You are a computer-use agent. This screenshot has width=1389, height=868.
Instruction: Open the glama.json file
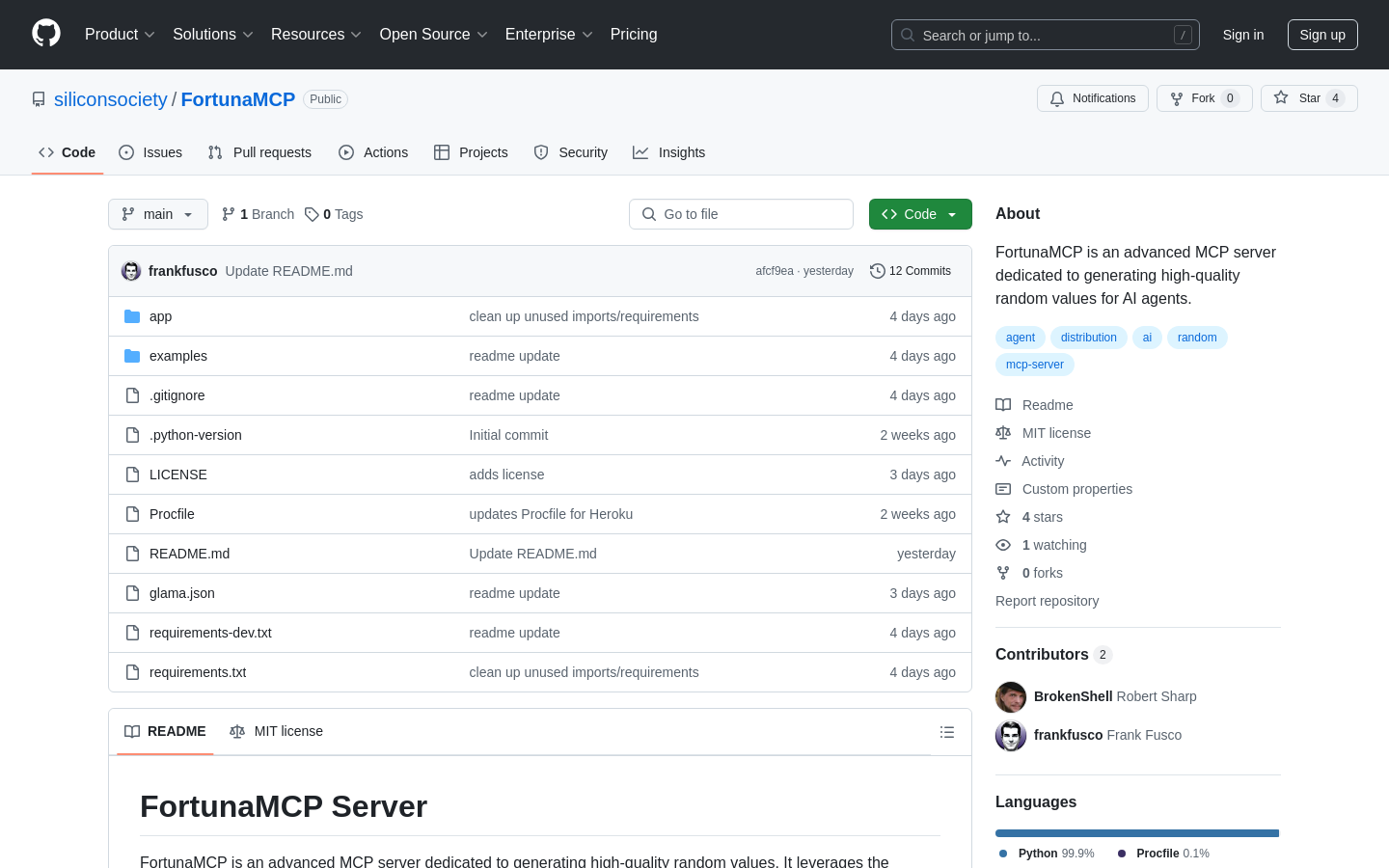point(182,593)
